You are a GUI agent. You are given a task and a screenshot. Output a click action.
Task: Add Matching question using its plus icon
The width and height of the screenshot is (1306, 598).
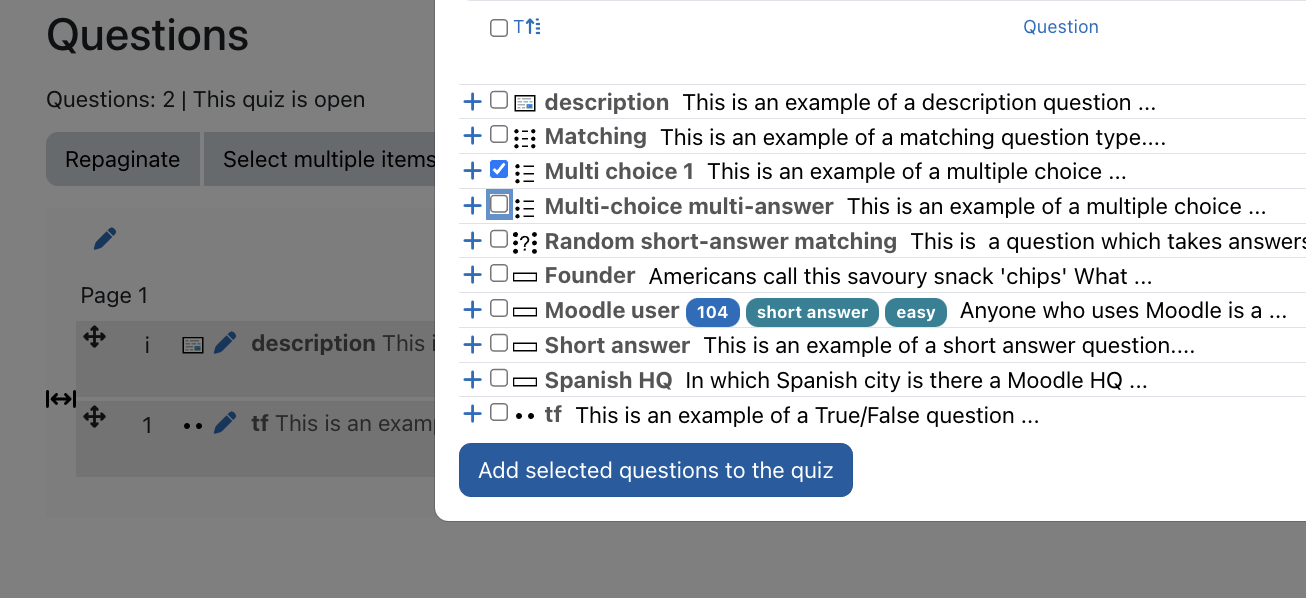(472, 136)
